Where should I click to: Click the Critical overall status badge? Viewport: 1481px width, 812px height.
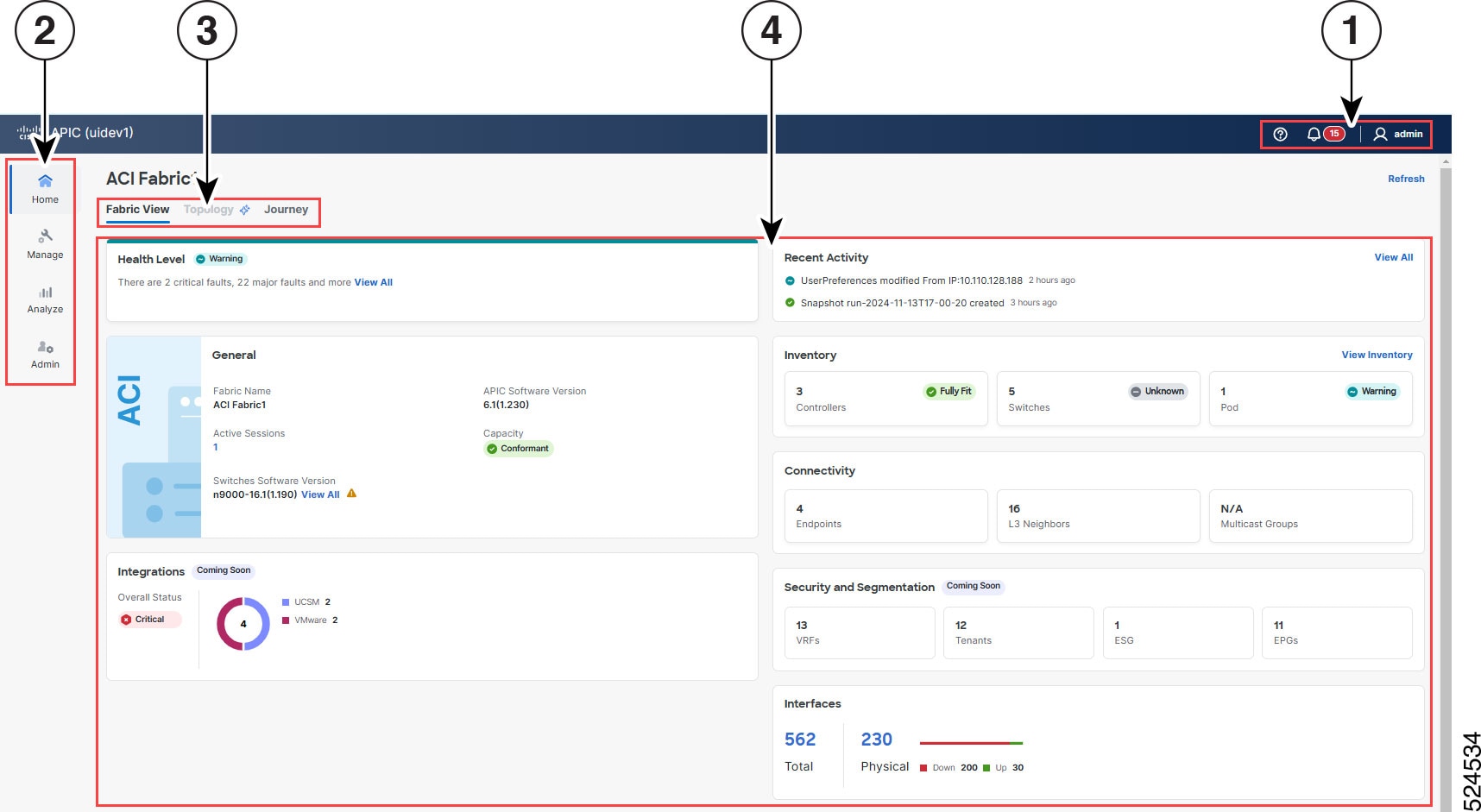(x=149, y=620)
